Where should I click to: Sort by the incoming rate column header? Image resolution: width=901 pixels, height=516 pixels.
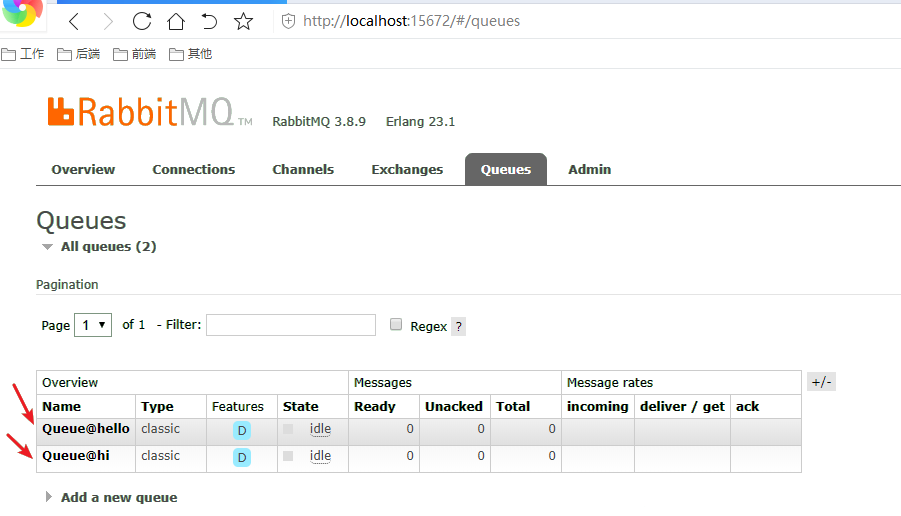[598, 407]
